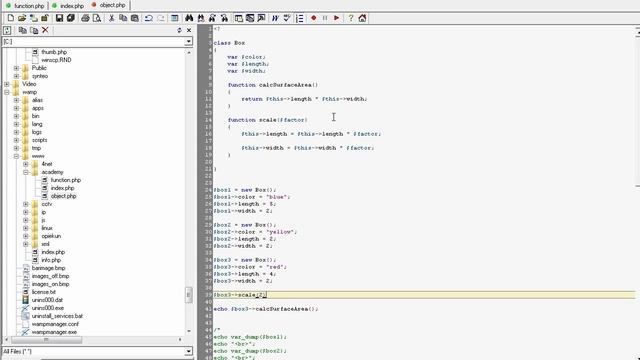Screen dimensions: 640x360
Task: Close the file tree panel
Action: click(189, 30)
